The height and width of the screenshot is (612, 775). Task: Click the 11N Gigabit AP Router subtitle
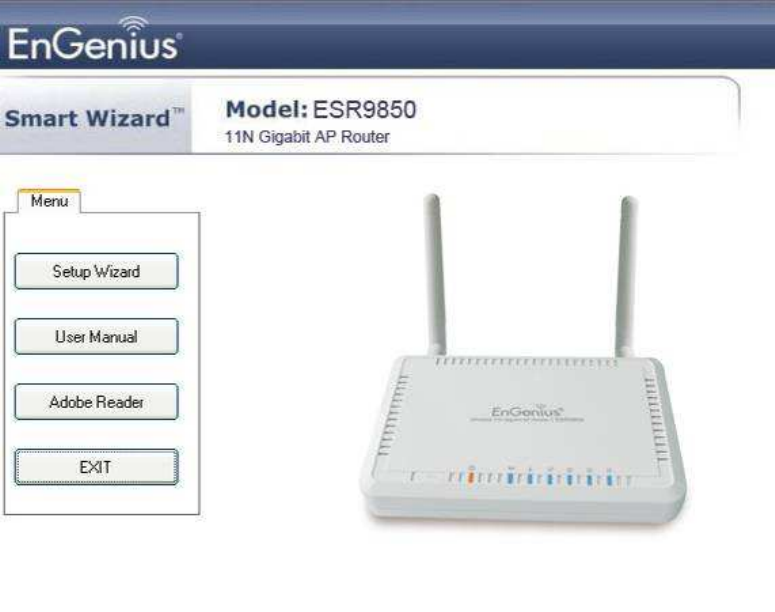pyautogui.click(x=307, y=136)
